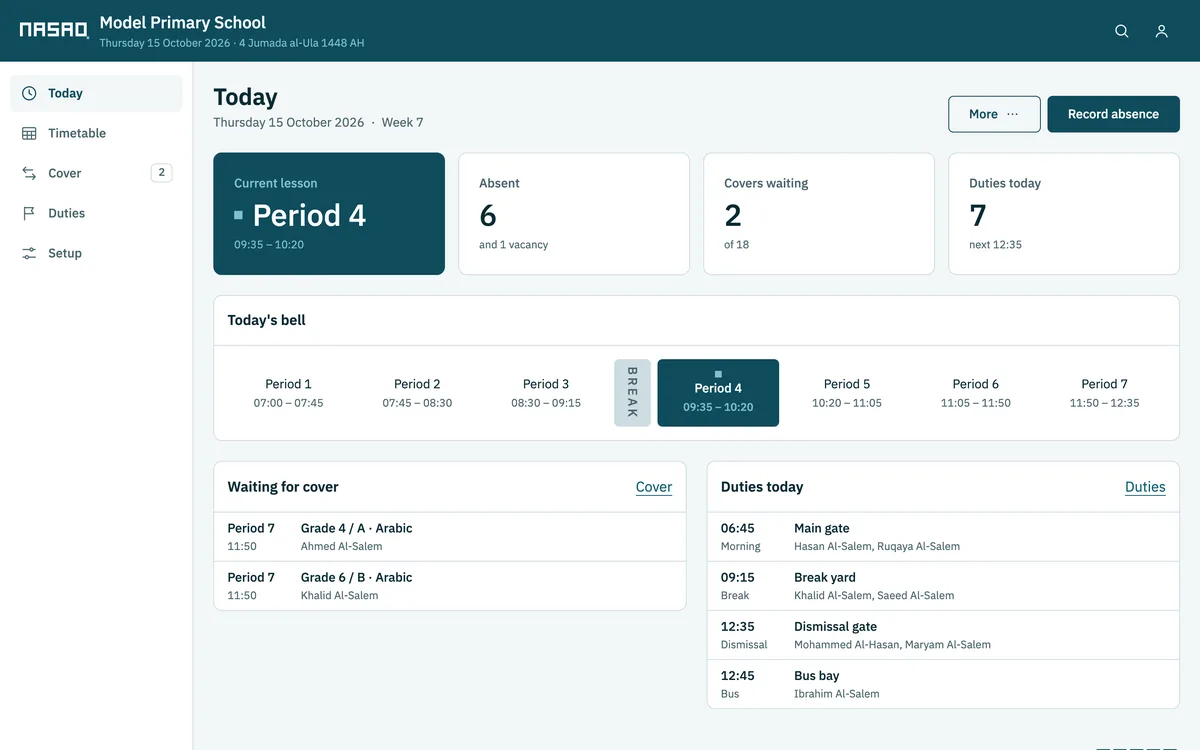Open Timetable in the sidebar
Screen dimensions: 1200x750
(x=96, y=133)
